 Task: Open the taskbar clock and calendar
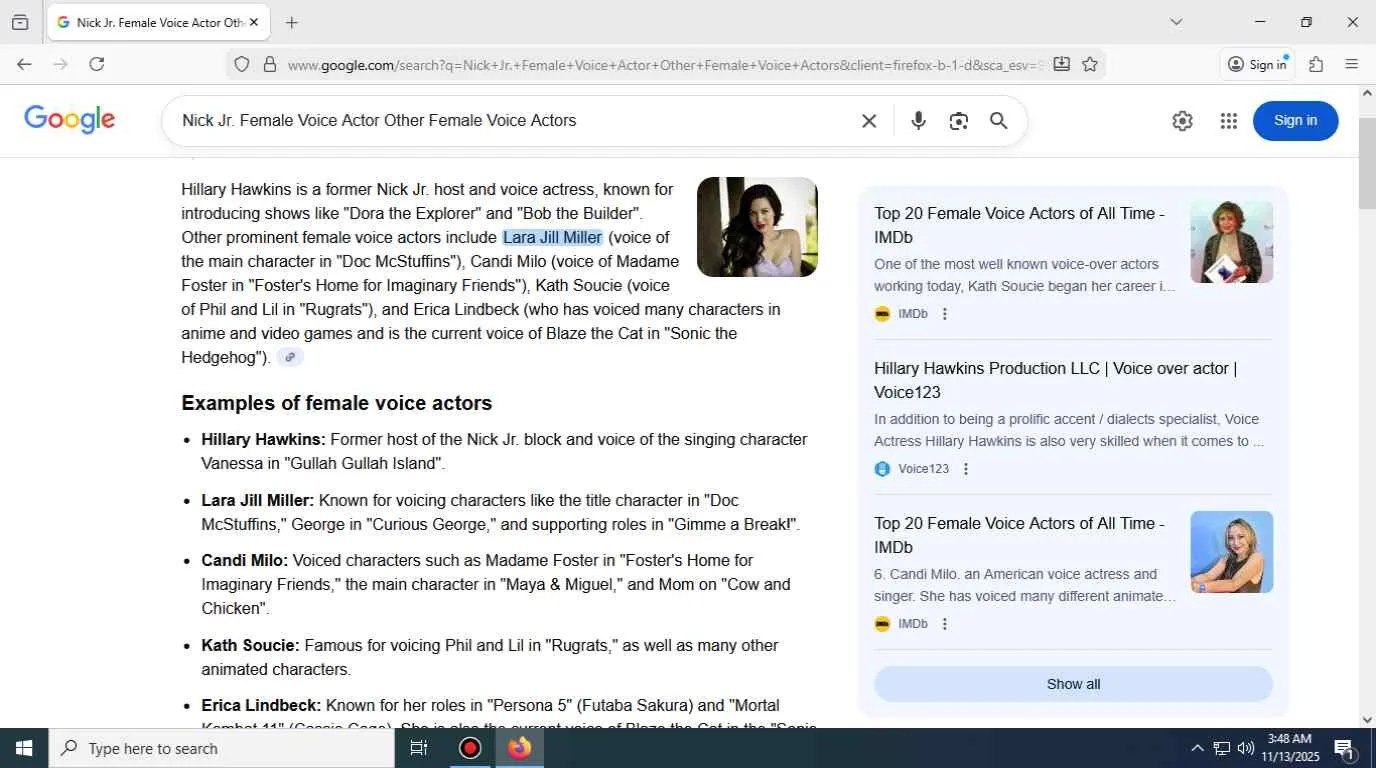pos(1288,748)
